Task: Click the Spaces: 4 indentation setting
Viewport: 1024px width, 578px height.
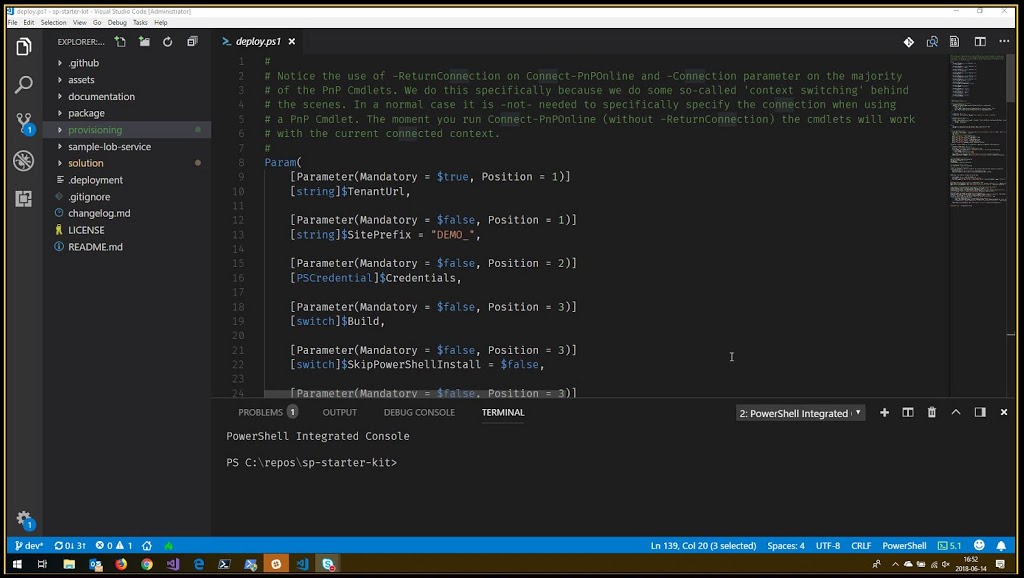Action: (x=786, y=546)
